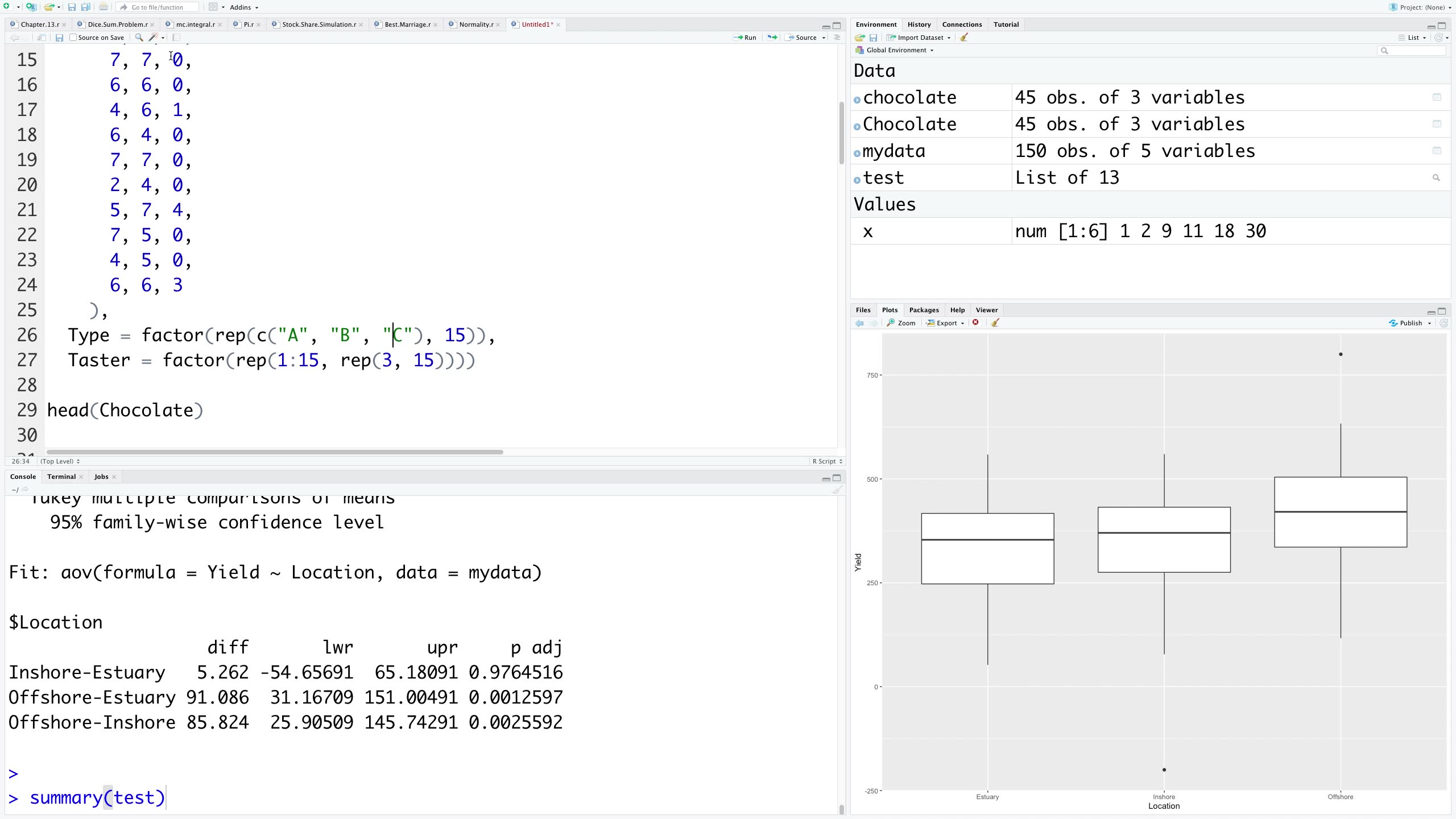Open the Normality.r file tab
Viewport: 1456px width, 819px height.
click(x=475, y=24)
